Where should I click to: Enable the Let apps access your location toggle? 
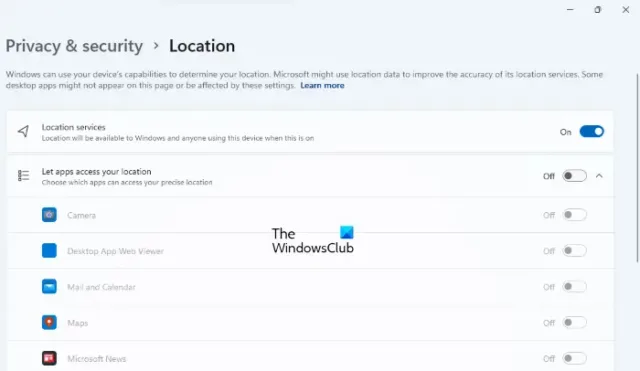(574, 176)
